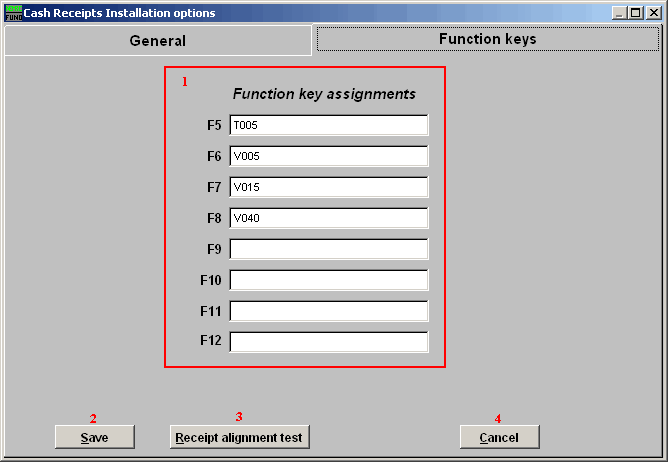The height and width of the screenshot is (462, 668).
Task: Minimize the Cash Receipts Installation options window
Action: [x=621, y=13]
